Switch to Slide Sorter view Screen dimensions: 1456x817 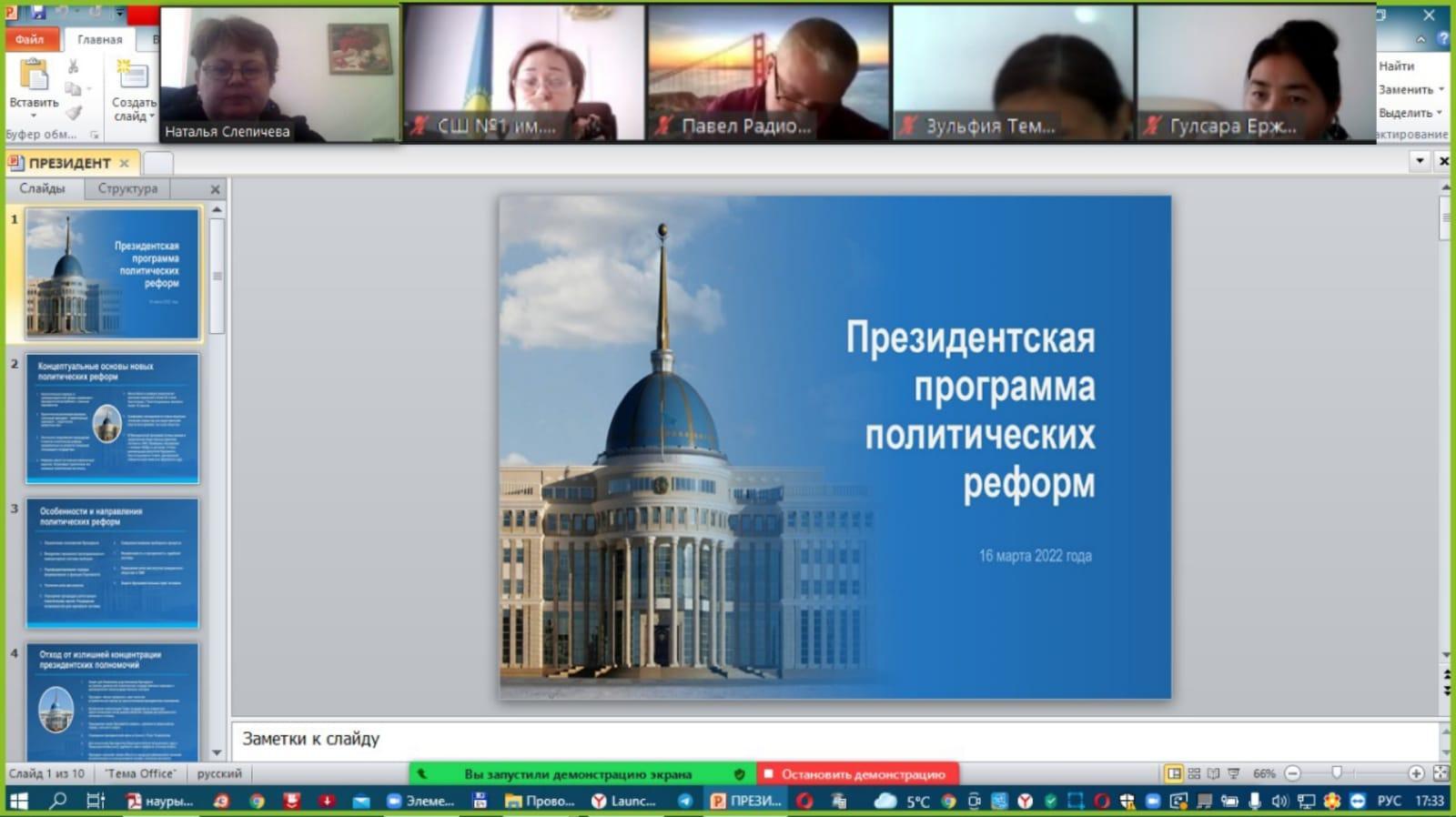(x=1194, y=773)
